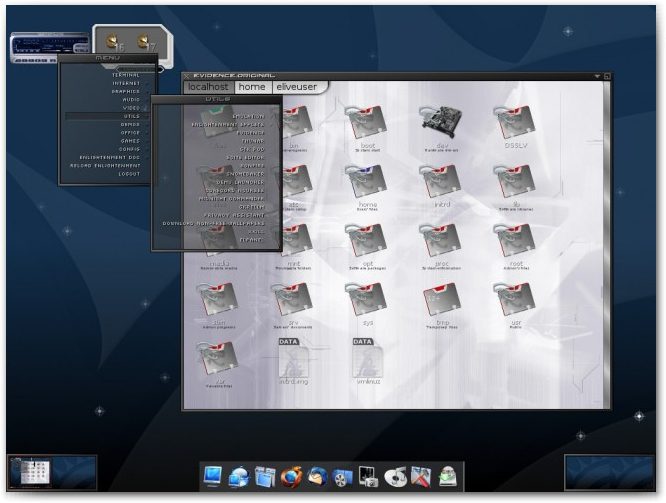Open the root folder icon
666x503 pixels.
[516, 241]
